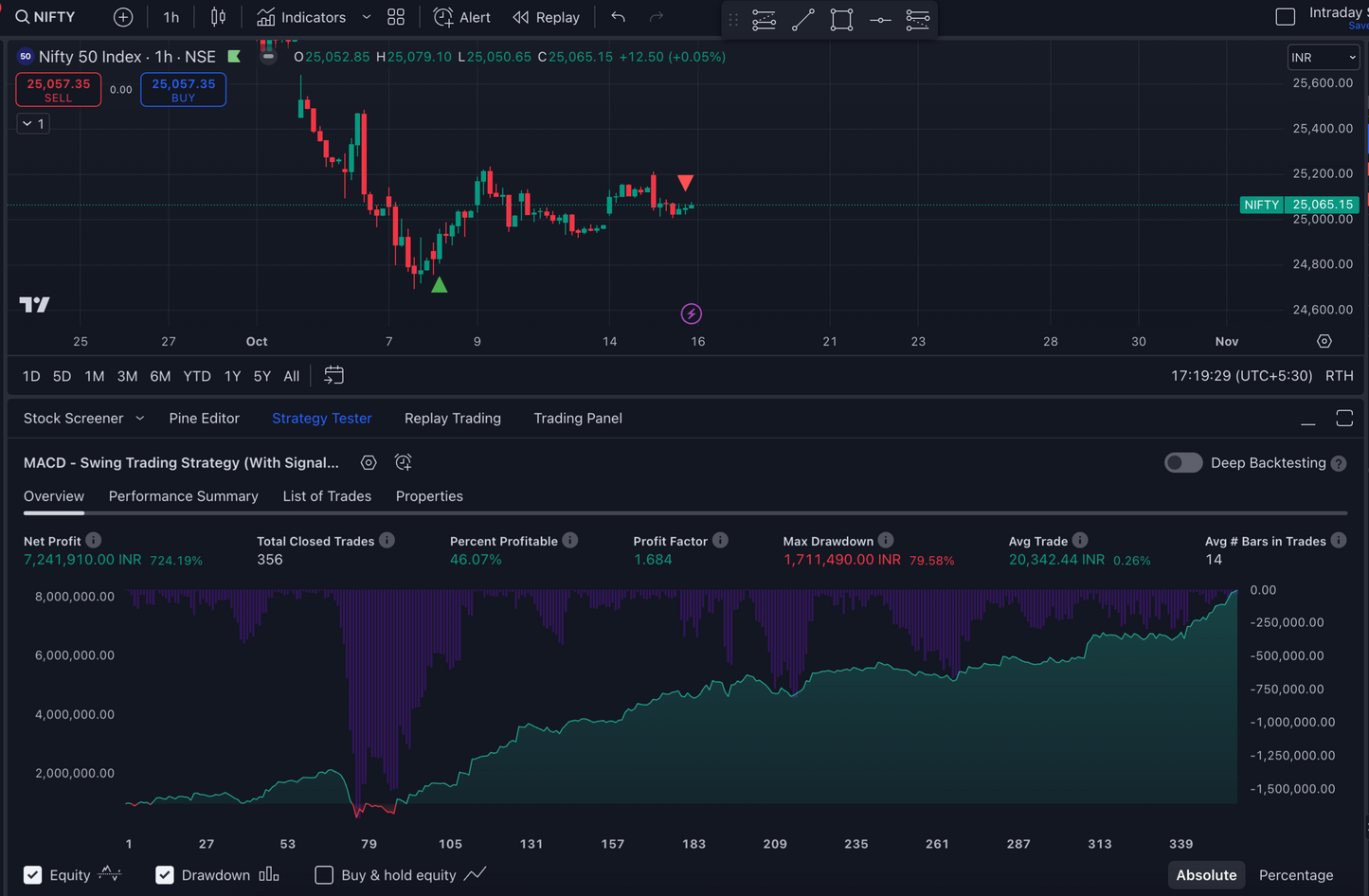Click the red sell signal arrow on chart

tap(686, 183)
